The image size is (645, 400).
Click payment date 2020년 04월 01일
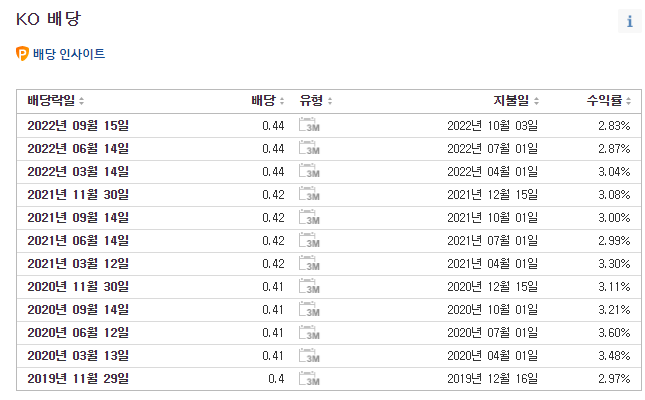click(492, 356)
